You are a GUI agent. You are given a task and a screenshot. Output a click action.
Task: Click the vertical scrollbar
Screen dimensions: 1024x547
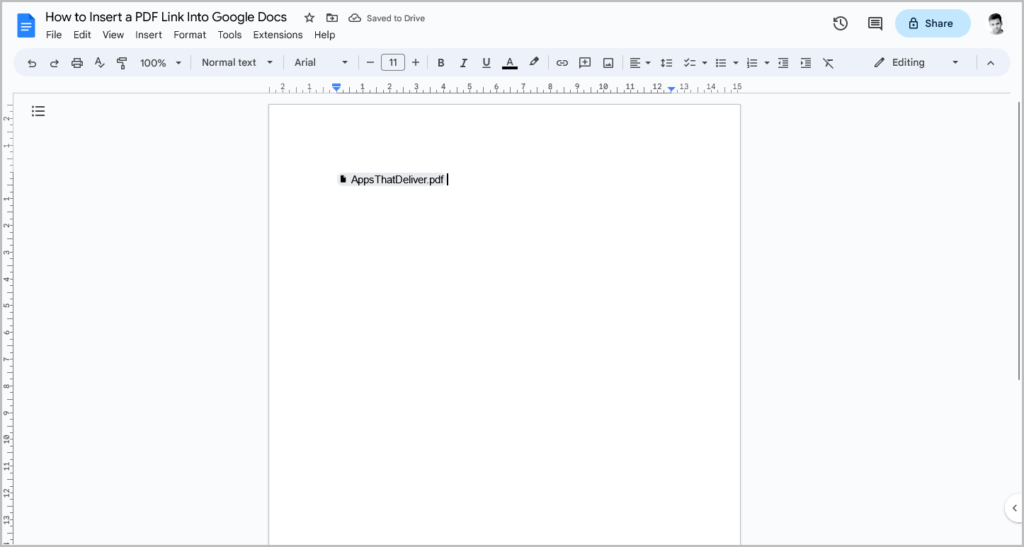[x=1019, y=240]
